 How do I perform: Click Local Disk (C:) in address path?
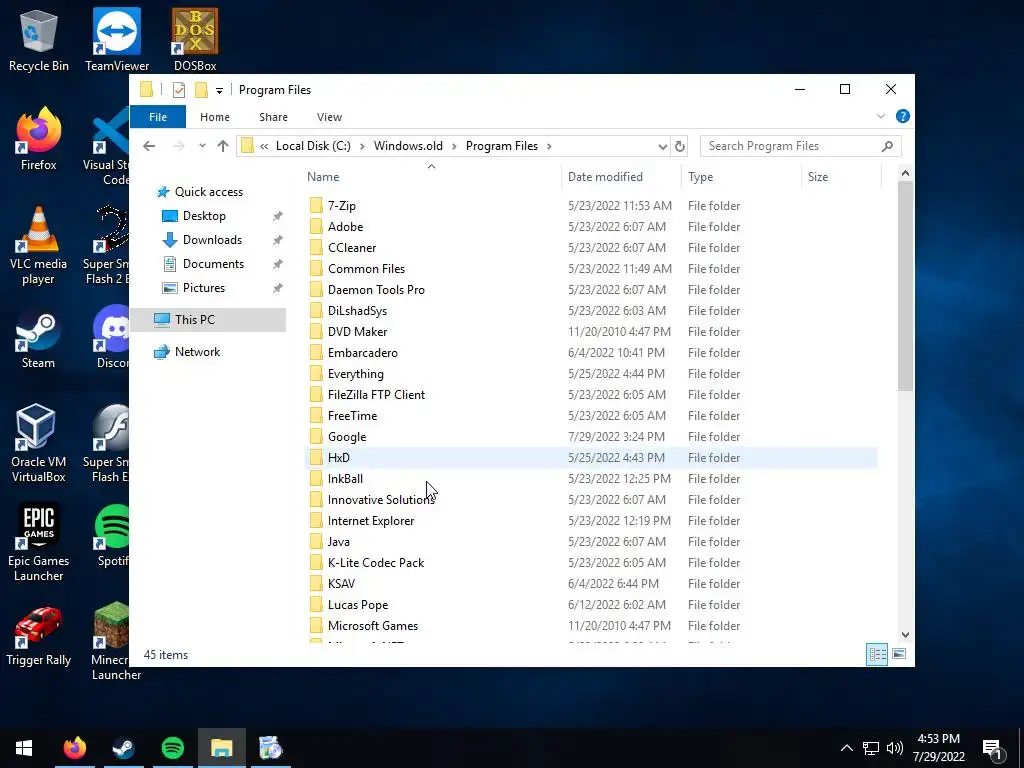coord(313,146)
